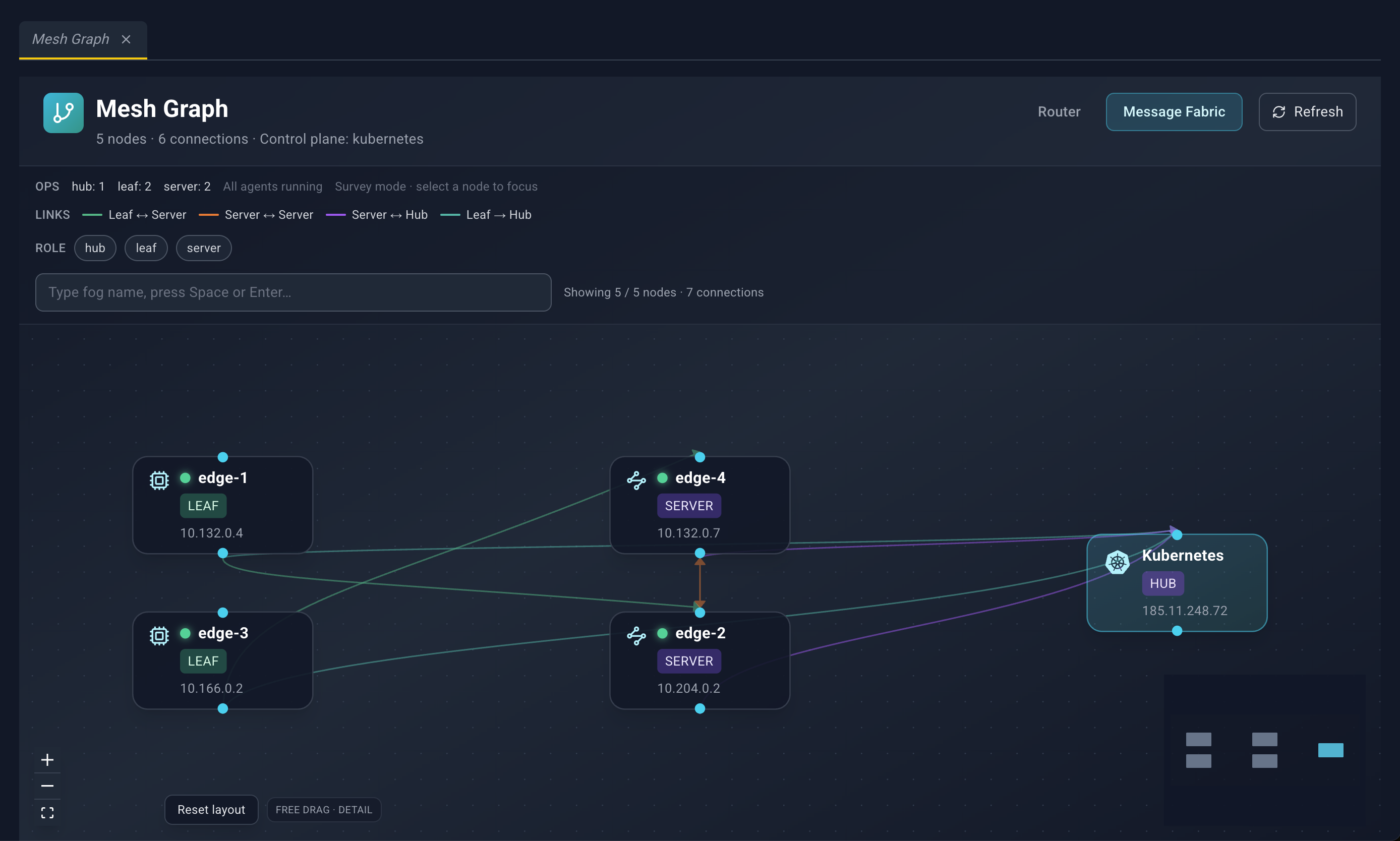Screen dimensions: 1400x841
Task: Select the edge-1 node name
Action: point(223,478)
